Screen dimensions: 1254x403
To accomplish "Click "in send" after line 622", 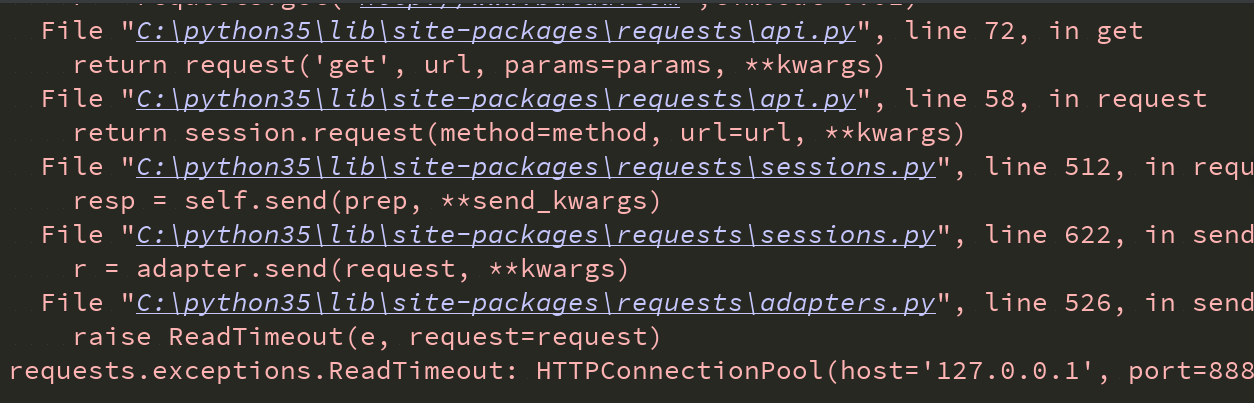I will 1200,235.
